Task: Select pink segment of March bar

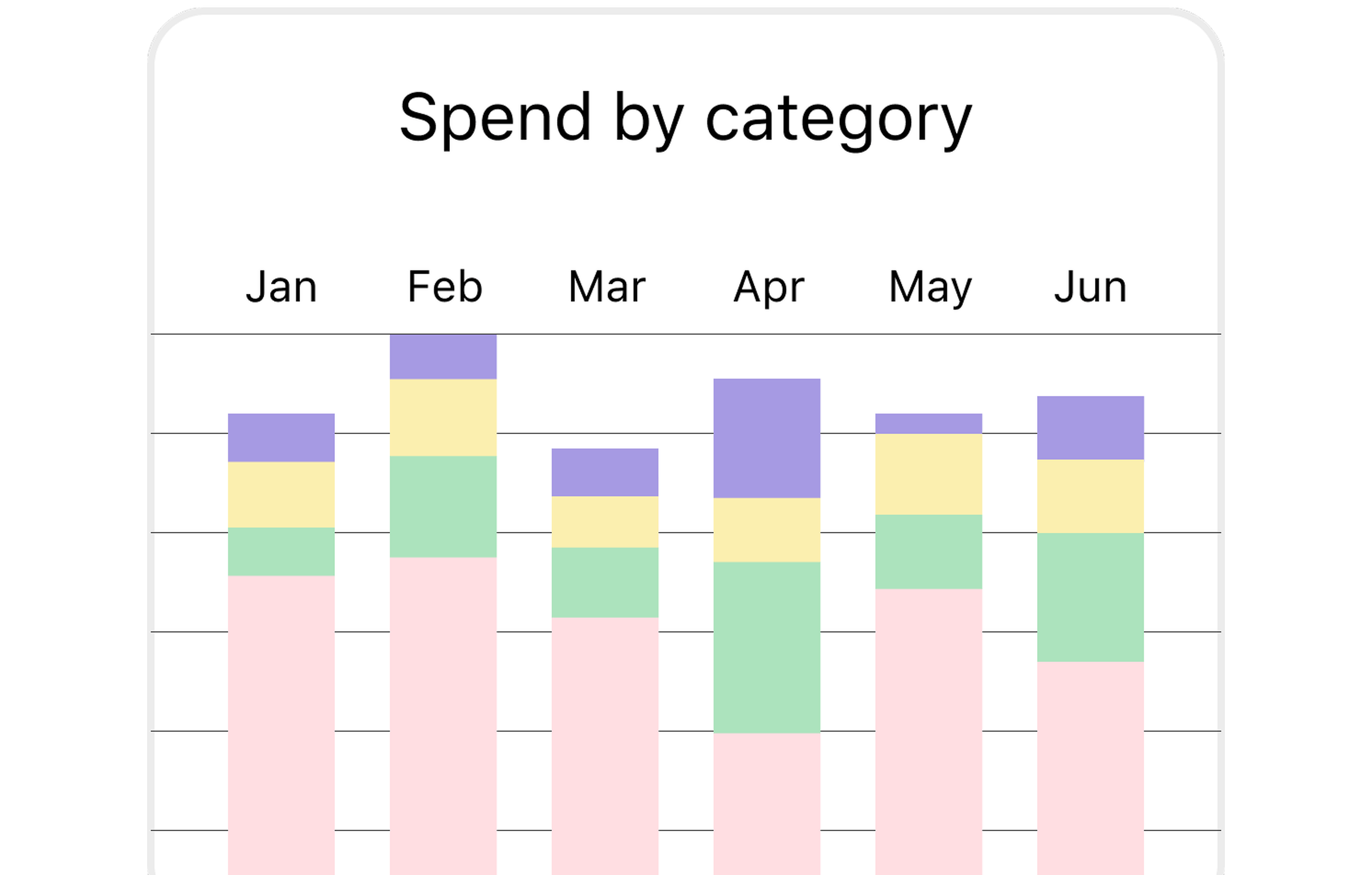Action: coord(605,744)
